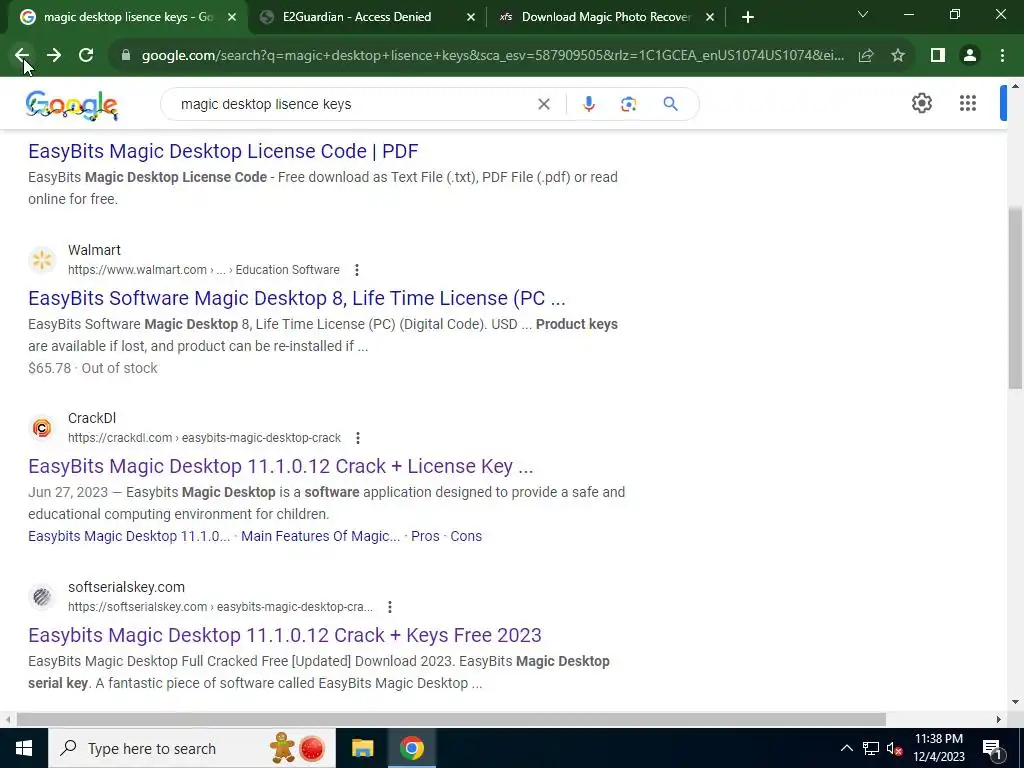Image resolution: width=1024 pixels, height=768 pixels.
Task: Open more options for the Walmart result
Action: coord(357,270)
